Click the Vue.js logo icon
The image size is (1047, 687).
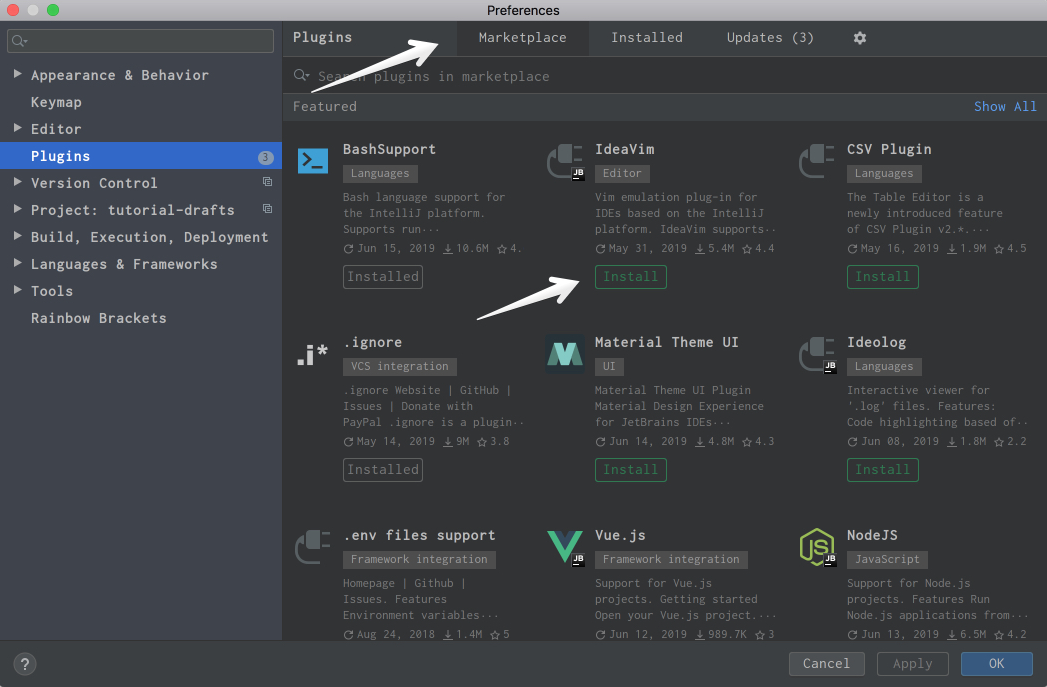tap(565, 547)
